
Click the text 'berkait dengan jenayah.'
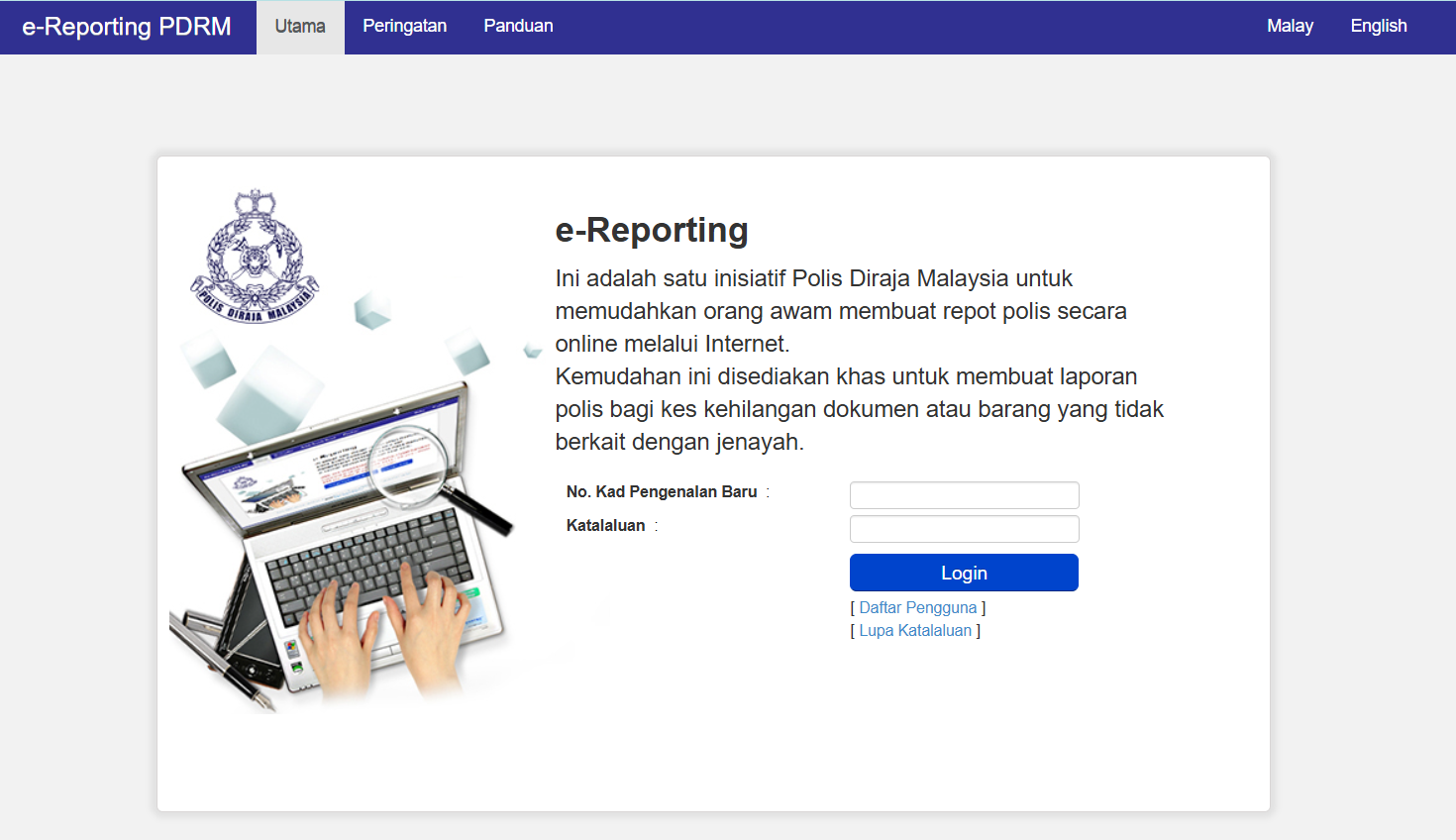[679, 442]
